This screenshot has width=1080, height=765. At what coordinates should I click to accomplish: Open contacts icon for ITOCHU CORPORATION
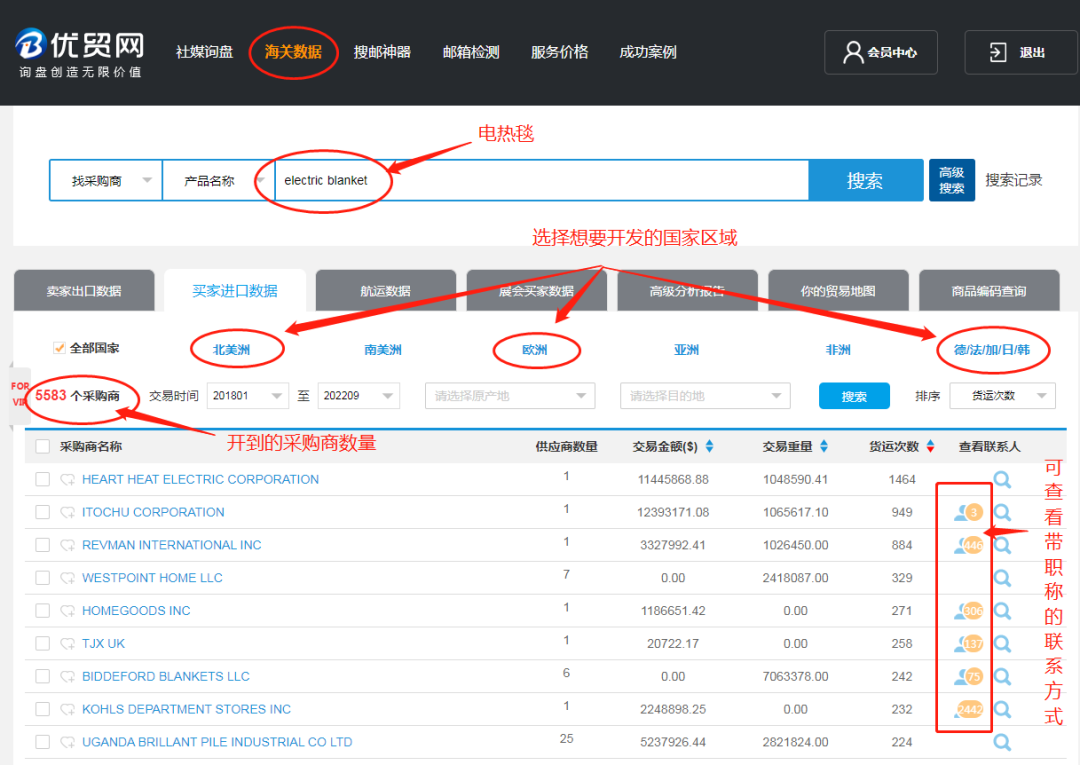click(967, 512)
